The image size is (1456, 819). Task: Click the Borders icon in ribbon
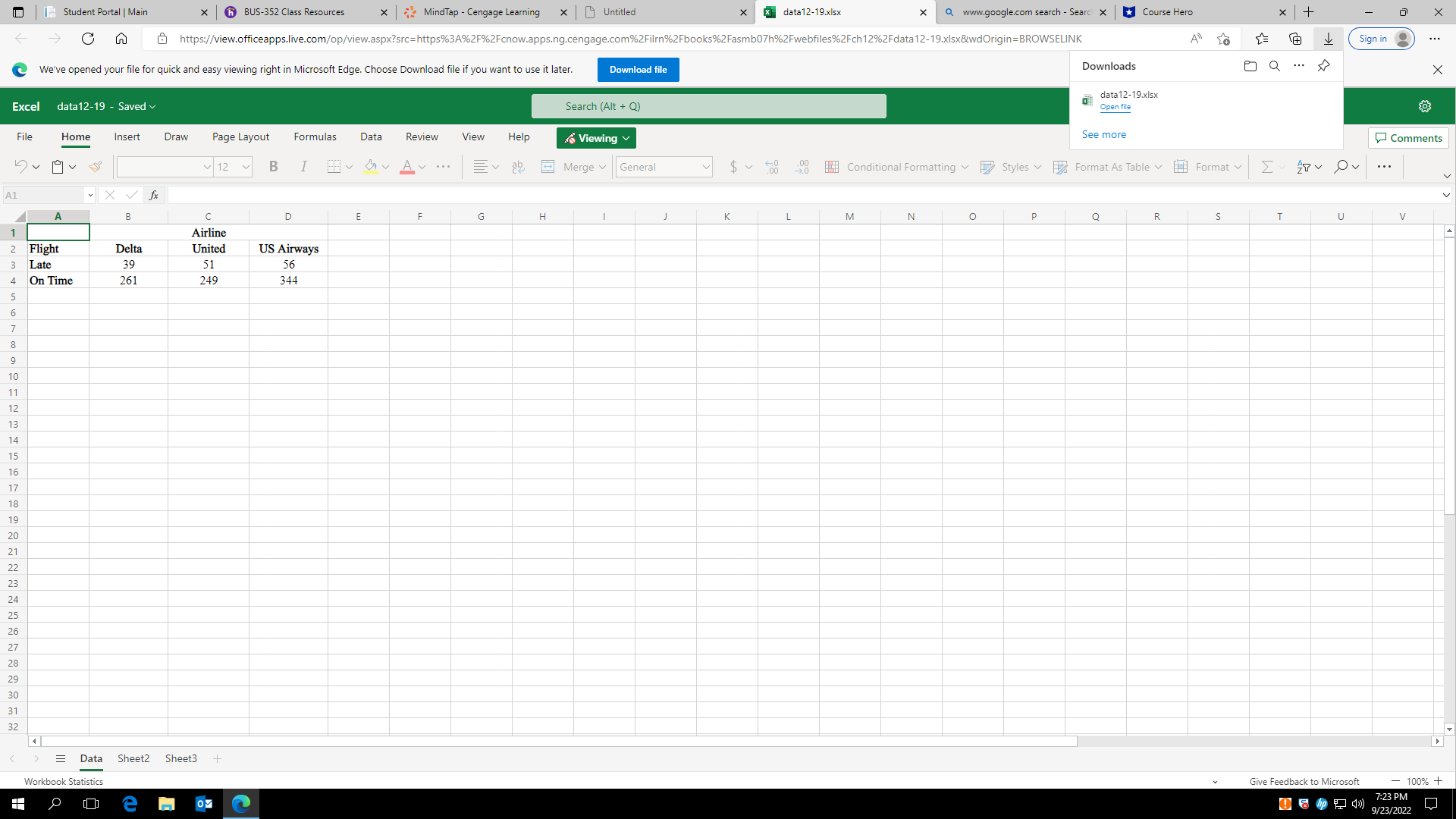(334, 167)
